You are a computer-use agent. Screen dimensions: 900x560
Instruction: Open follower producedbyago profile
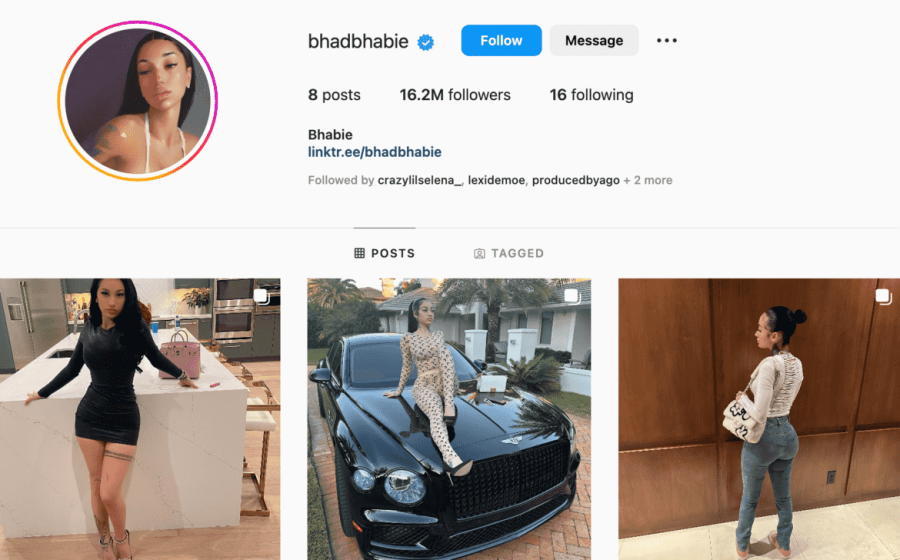(576, 180)
